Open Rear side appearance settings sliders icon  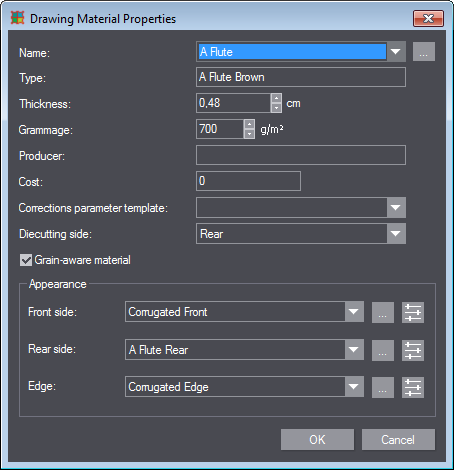point(413,350)
